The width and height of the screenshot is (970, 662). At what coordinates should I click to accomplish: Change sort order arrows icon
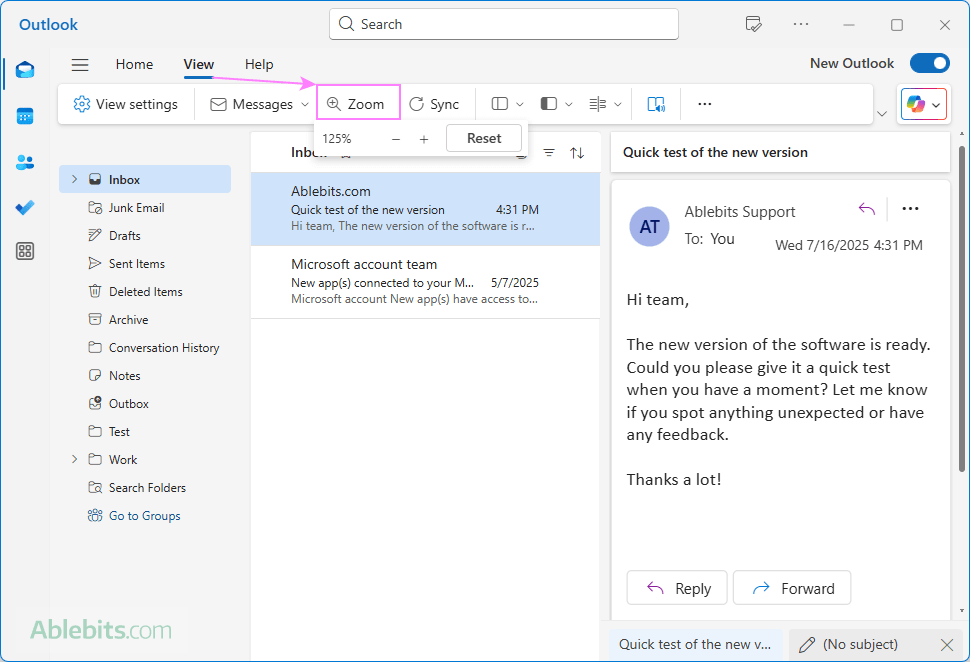pyautogui.click(x=577, y=153)
